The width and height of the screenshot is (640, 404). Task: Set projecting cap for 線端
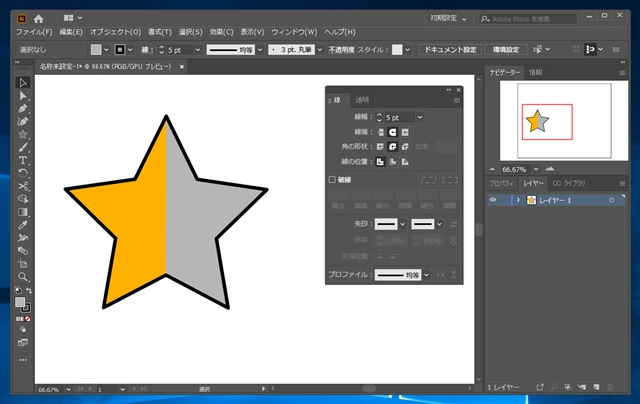[x=405, y=132]
